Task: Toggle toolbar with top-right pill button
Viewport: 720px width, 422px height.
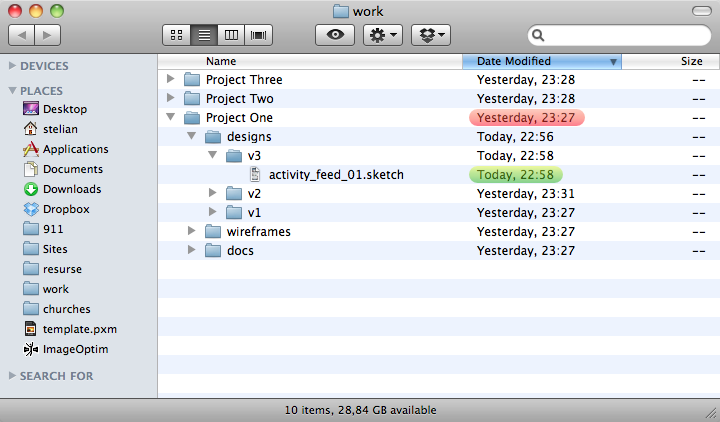Action: coord(702,11)
